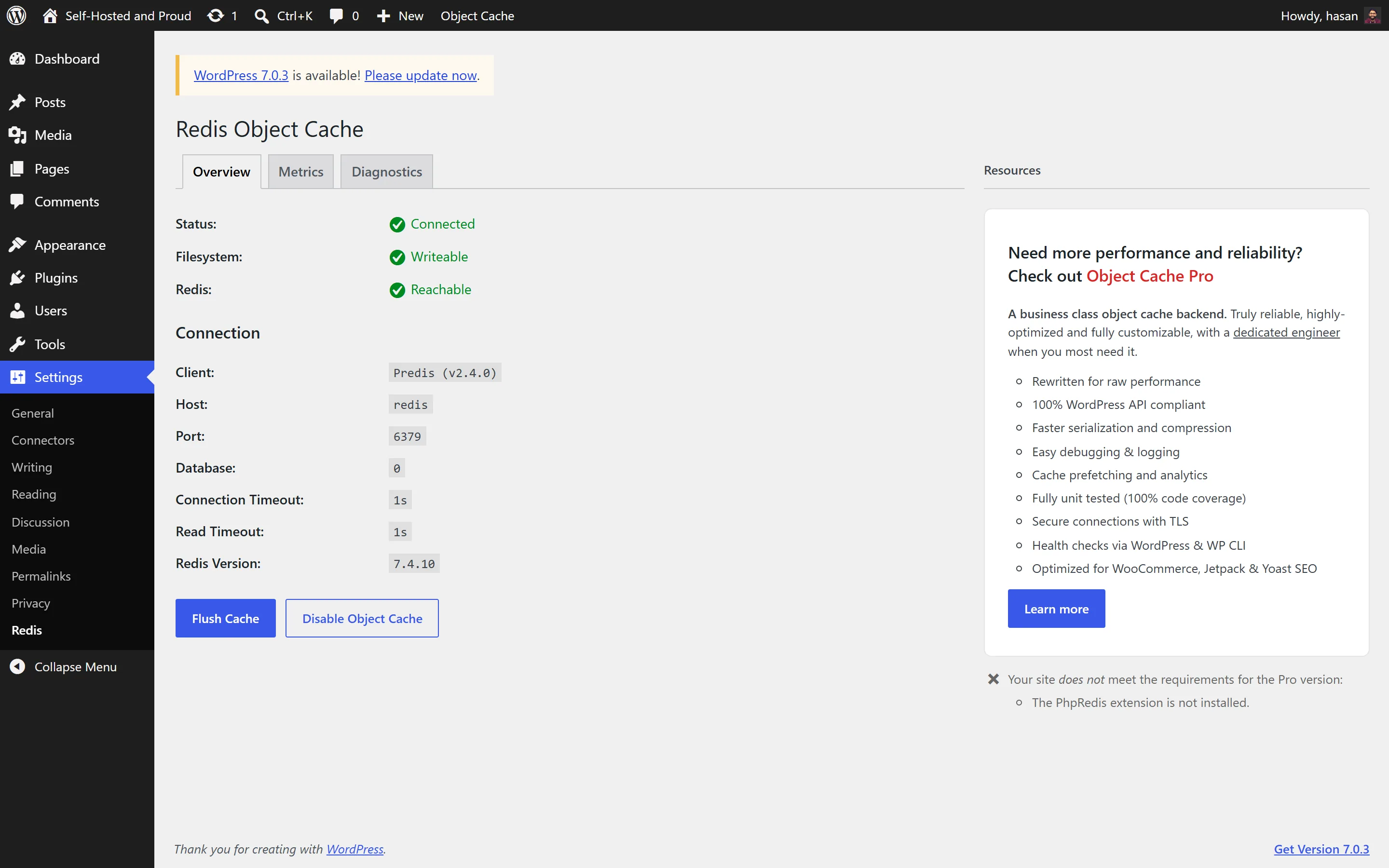The image size is (1389, 868).
Task: Click the Posts pushpin icon
Action: [17, 102]
